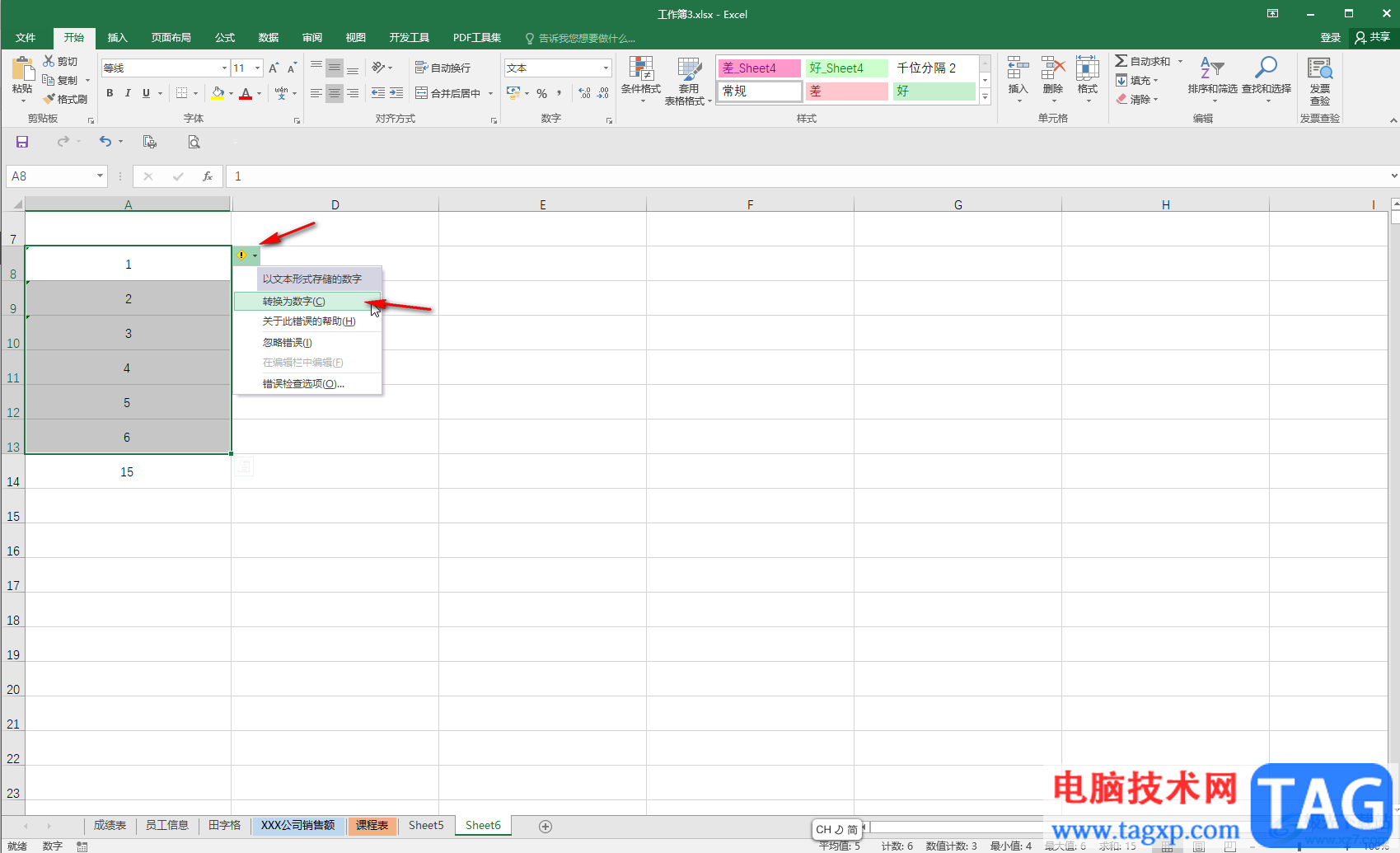Toggle Italic formatting
Viewport: 1400px width, 853px height.
point(128,93)
